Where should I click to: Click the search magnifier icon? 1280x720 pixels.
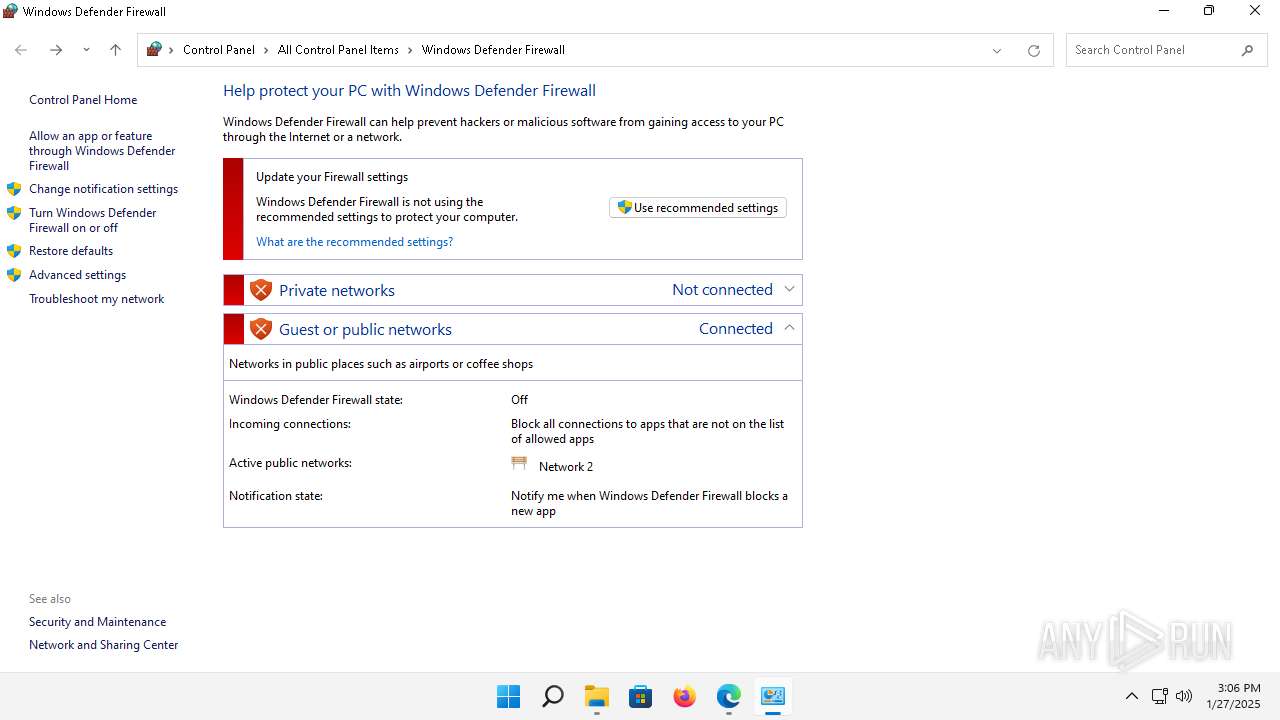click(1247, 50)
